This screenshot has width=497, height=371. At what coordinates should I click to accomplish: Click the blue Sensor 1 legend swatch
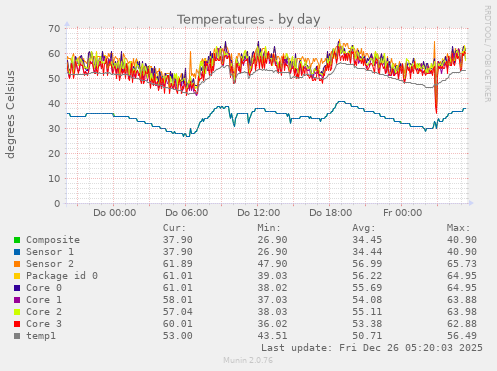(17, 252)
